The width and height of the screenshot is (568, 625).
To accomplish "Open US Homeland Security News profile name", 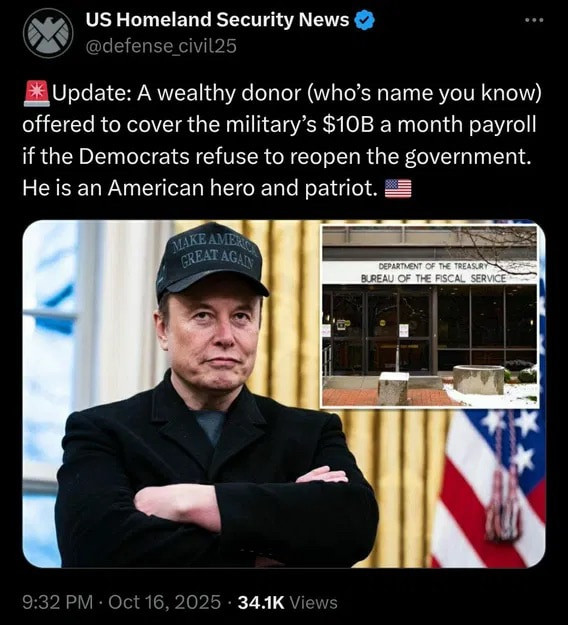I will click(x=217, y=20).
